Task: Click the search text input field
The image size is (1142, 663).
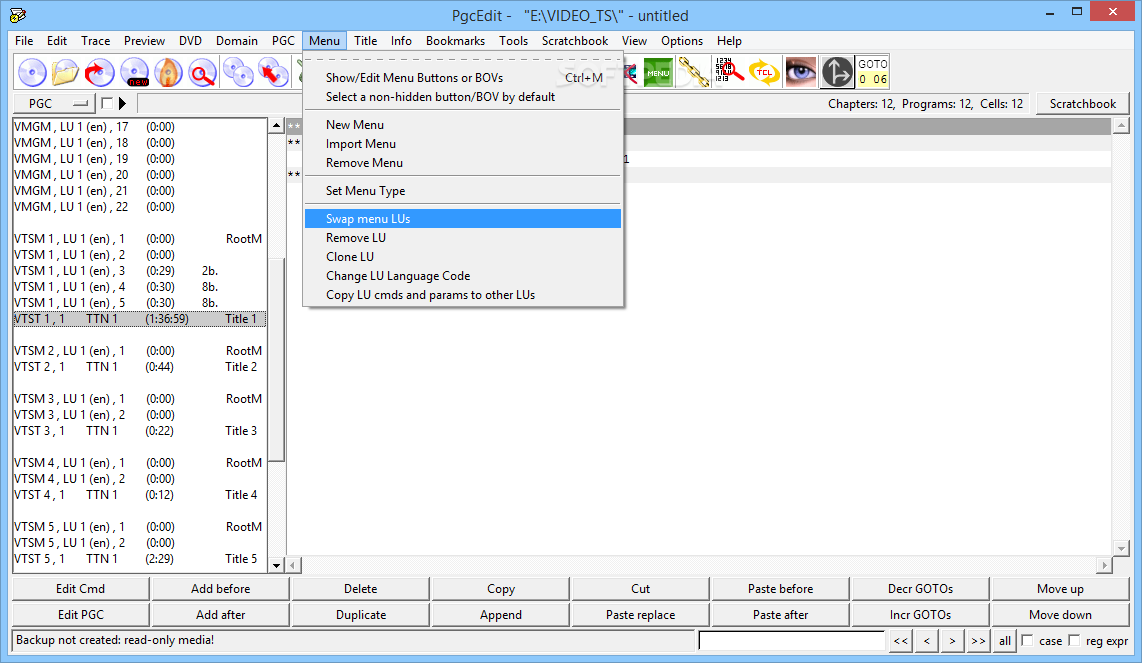Action: [x=792, y=641]
